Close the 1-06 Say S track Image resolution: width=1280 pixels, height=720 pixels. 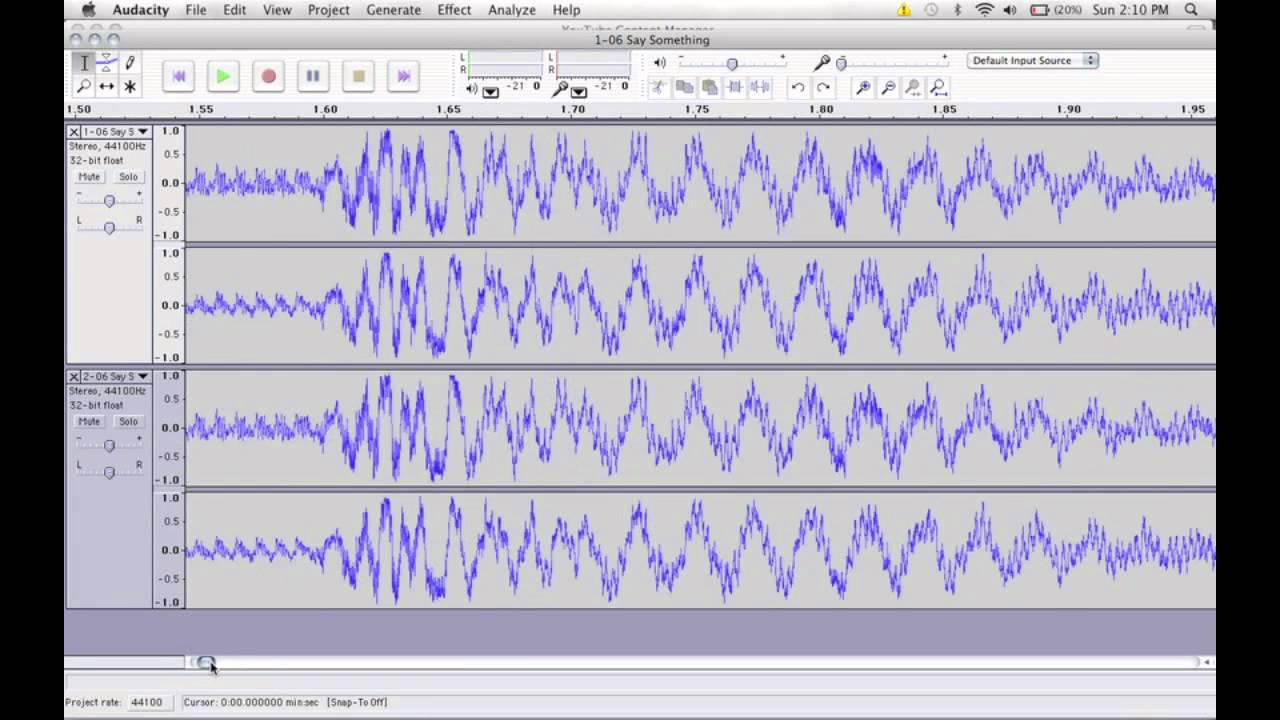click(x=74, y=132)
